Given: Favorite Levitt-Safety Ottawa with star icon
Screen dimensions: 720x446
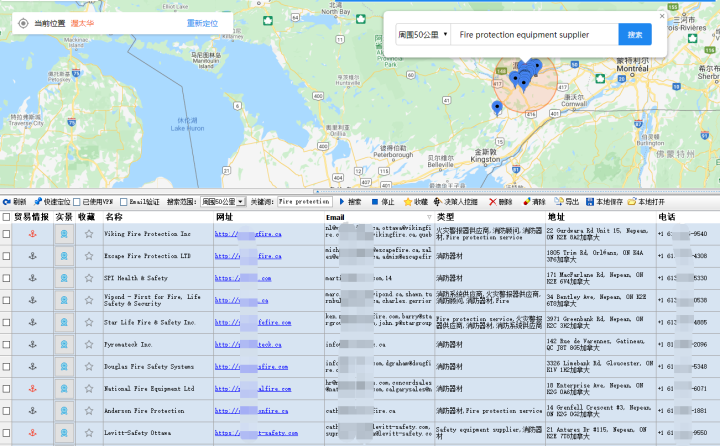Looking at the screenshot, I should [x=89, y=433].
